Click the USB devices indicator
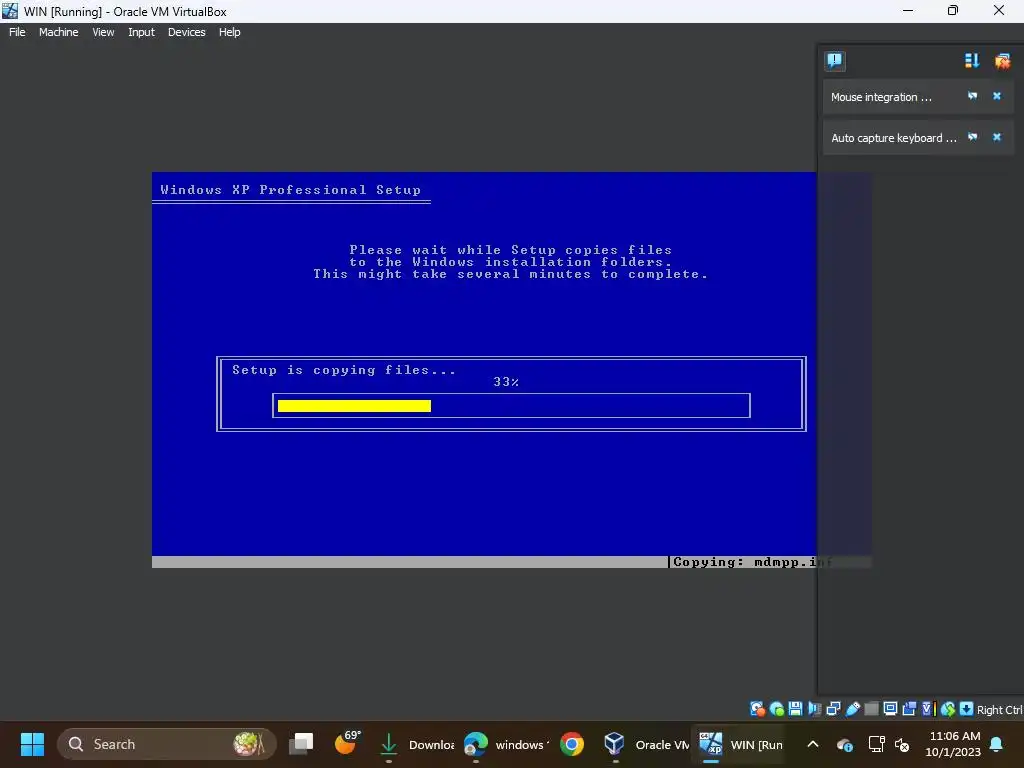 point(852,709)
